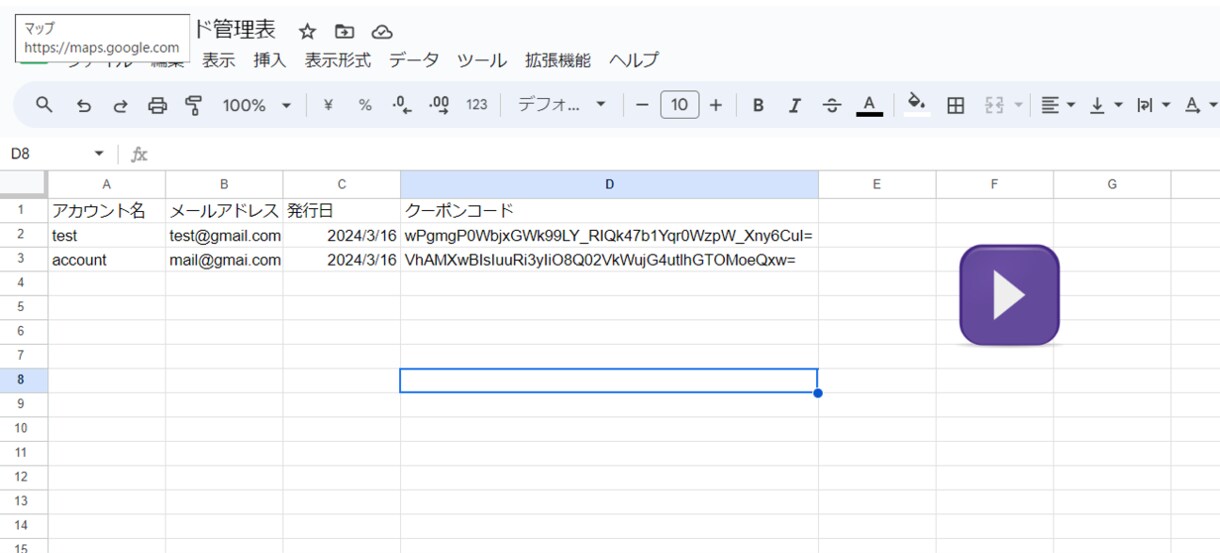Toggle italic formatting
The height and width of the screenshot is (553, 1220).
795,105
